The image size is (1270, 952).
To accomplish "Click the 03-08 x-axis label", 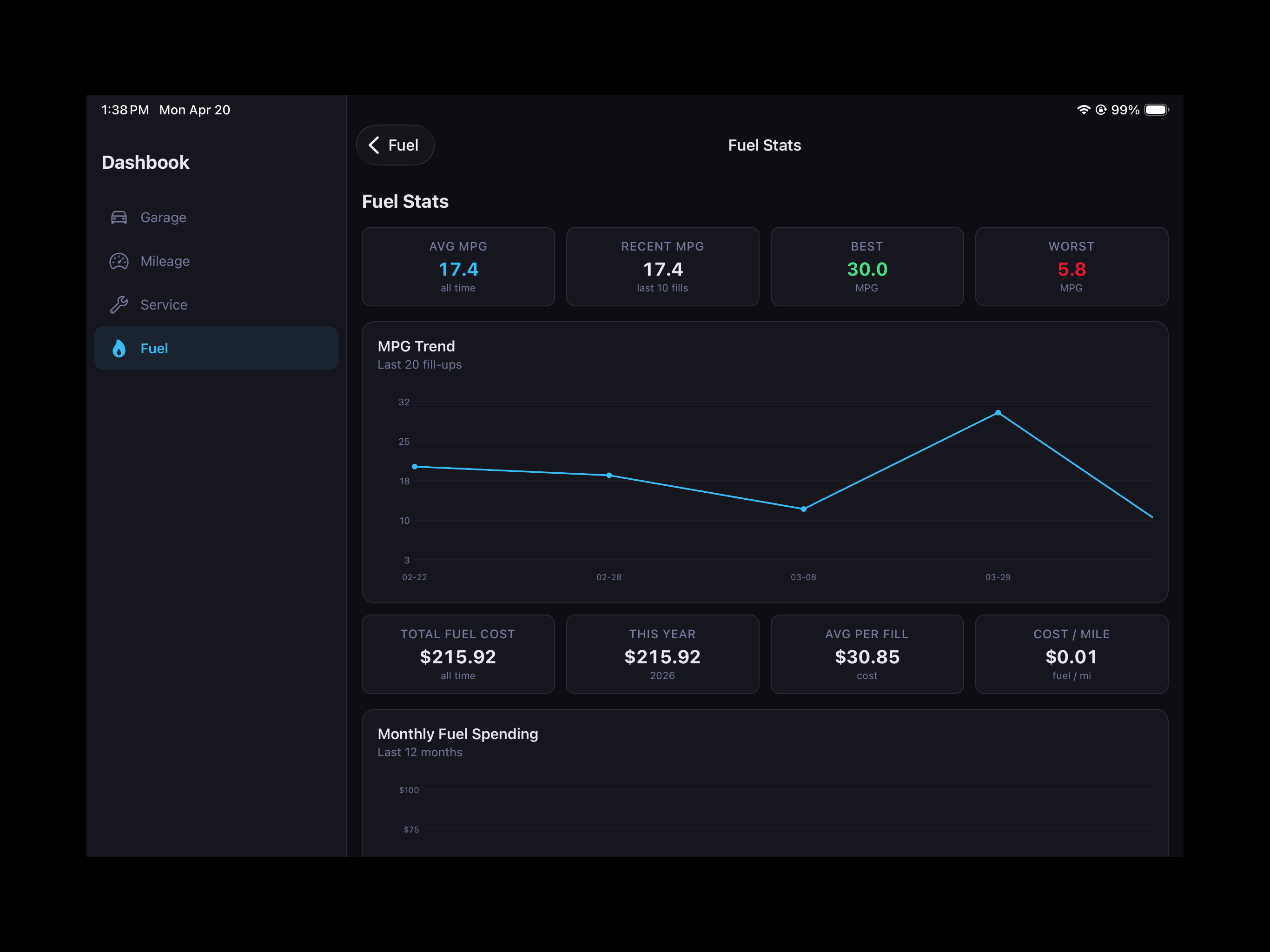I will click(x=803, y=577).
